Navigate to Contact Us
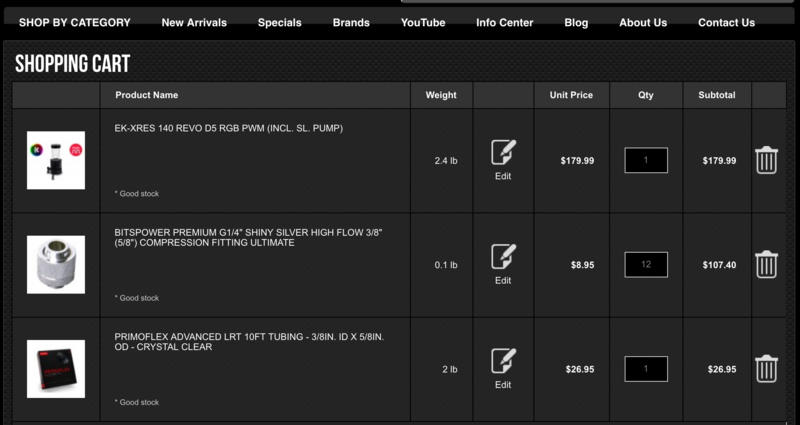This screenshot has width=800, height=425. click(x=726, y=22)
